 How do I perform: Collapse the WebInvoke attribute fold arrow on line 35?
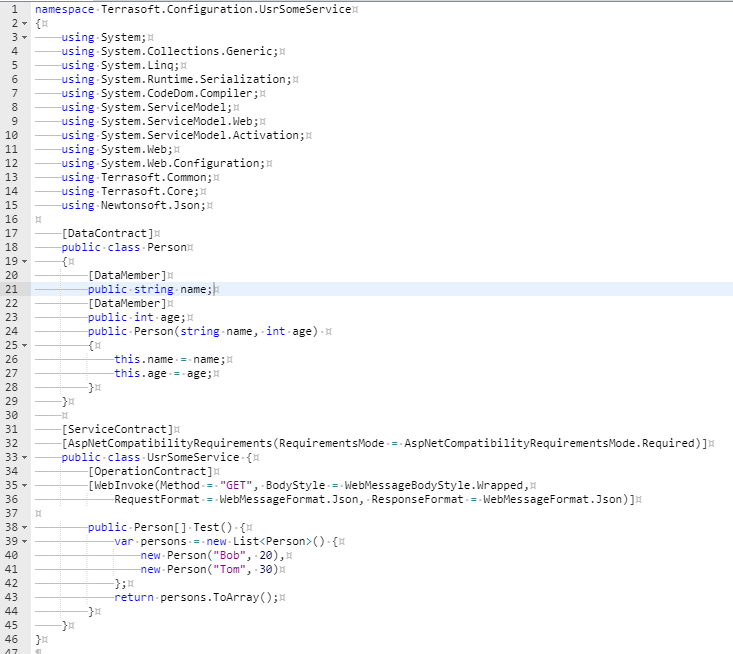24,485
